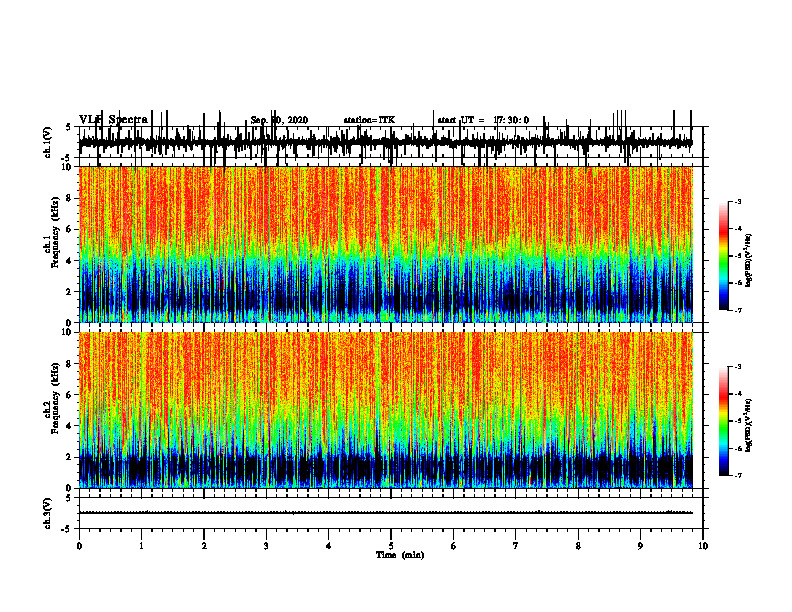
Task: Click the time axis tick label '0'
Action: (x=79, y=546)
